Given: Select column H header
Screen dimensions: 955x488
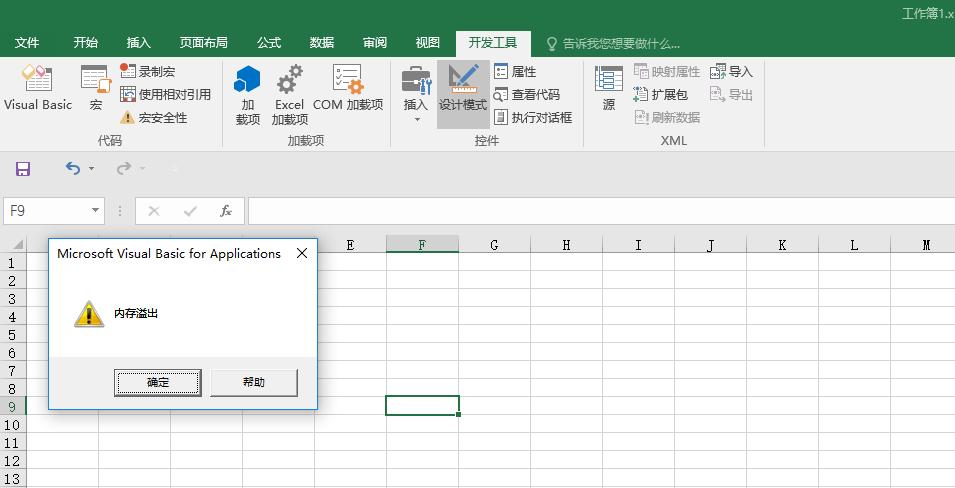Looking at the screenshot, I should point(566,245).
